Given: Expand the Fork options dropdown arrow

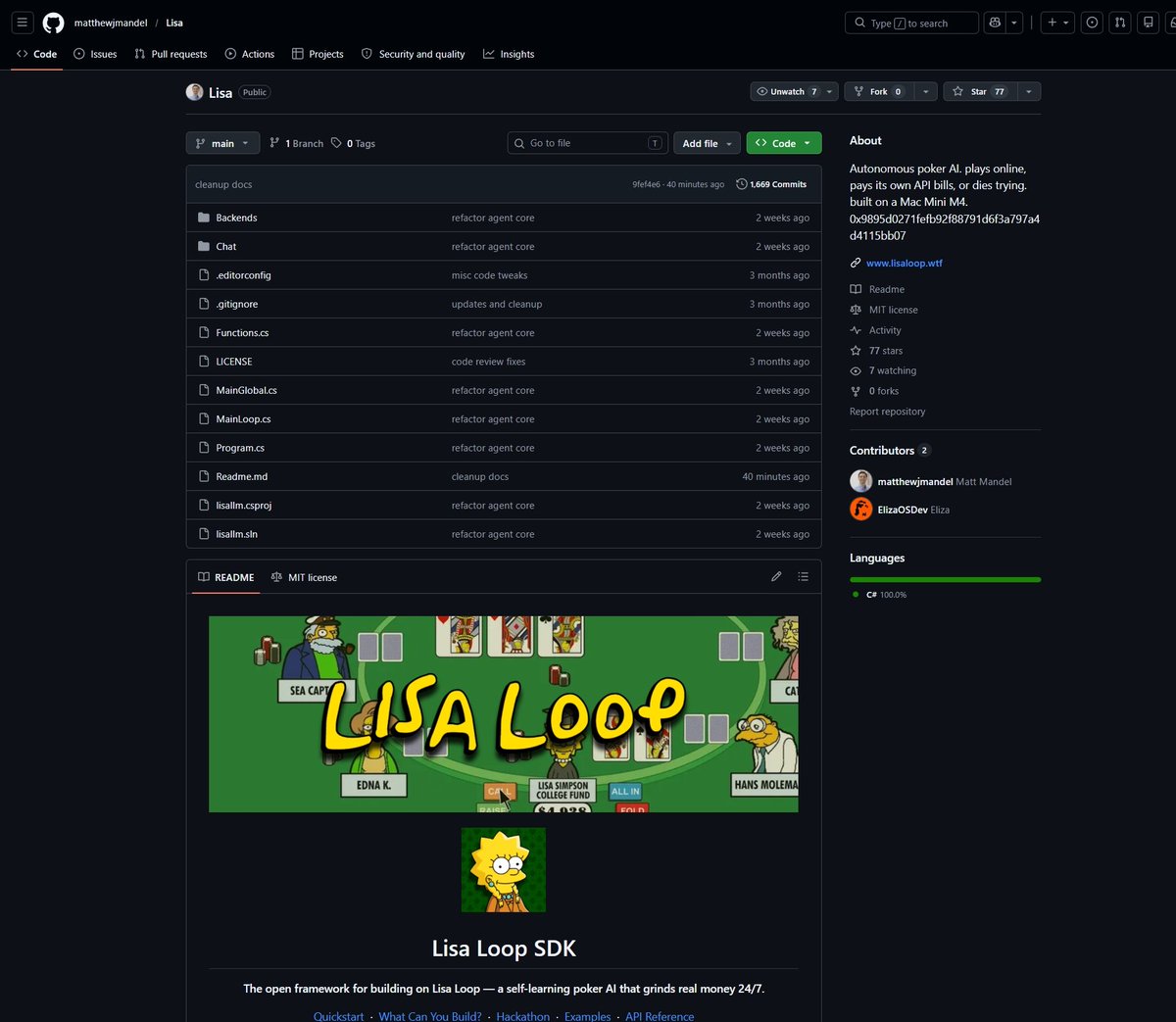Looking at the screenshot, I should 925,91.
